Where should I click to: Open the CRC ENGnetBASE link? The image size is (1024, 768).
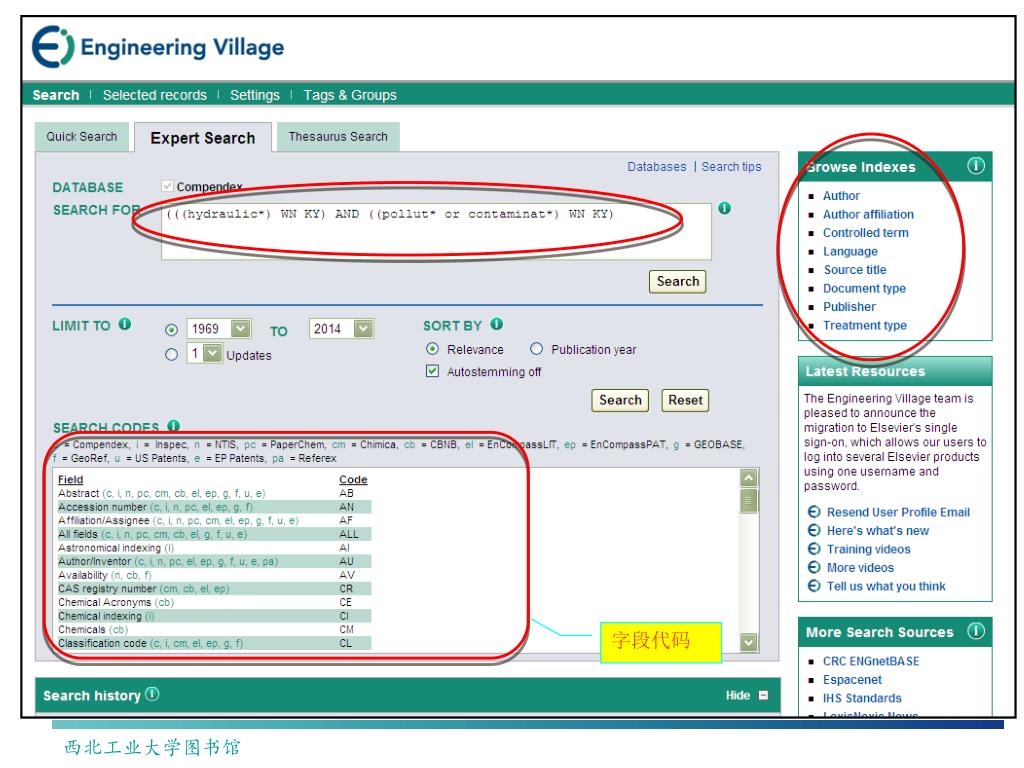pyautogui.click(x=871, y=661)
